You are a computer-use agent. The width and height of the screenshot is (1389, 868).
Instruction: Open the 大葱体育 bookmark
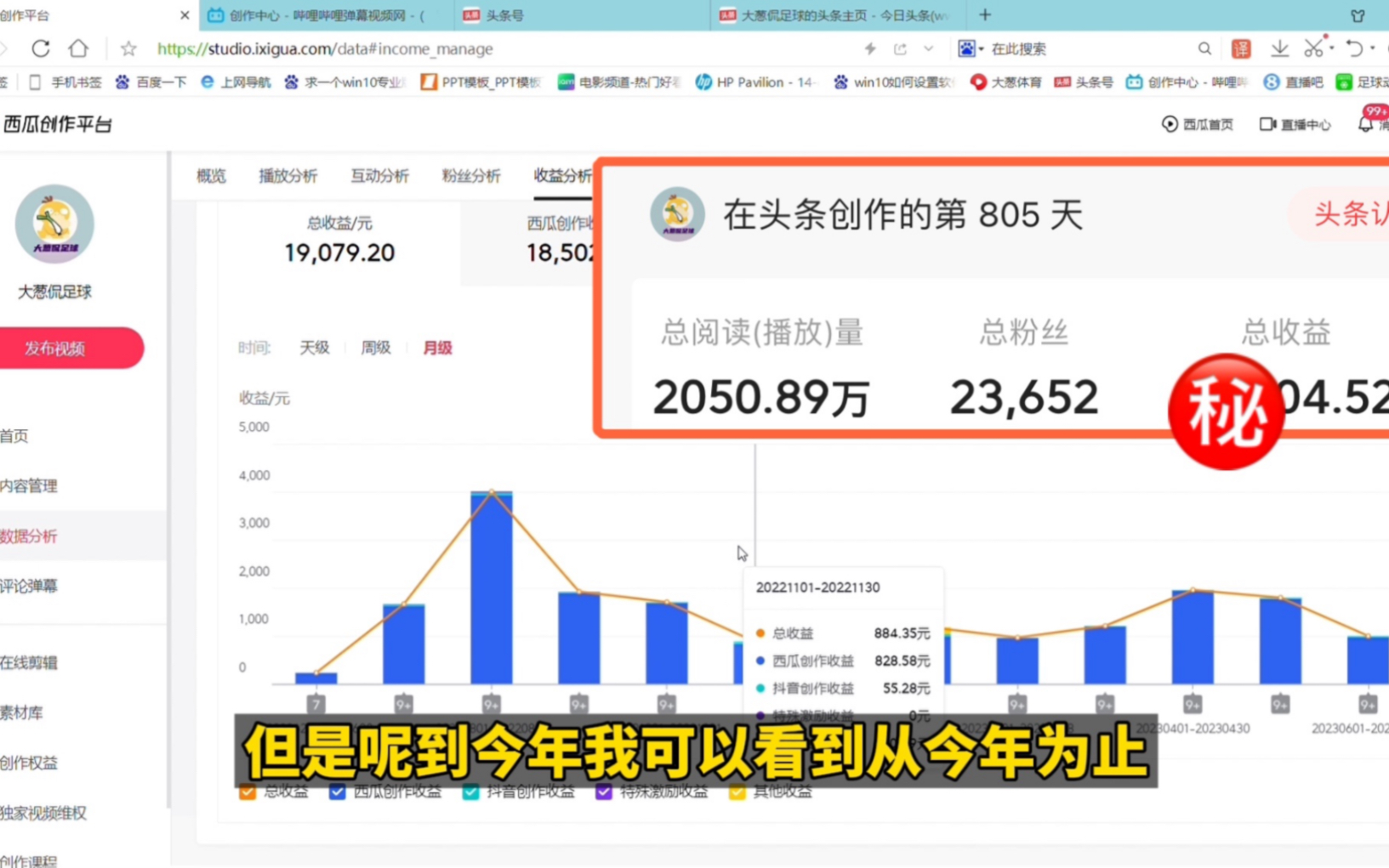pos(1005,82)
